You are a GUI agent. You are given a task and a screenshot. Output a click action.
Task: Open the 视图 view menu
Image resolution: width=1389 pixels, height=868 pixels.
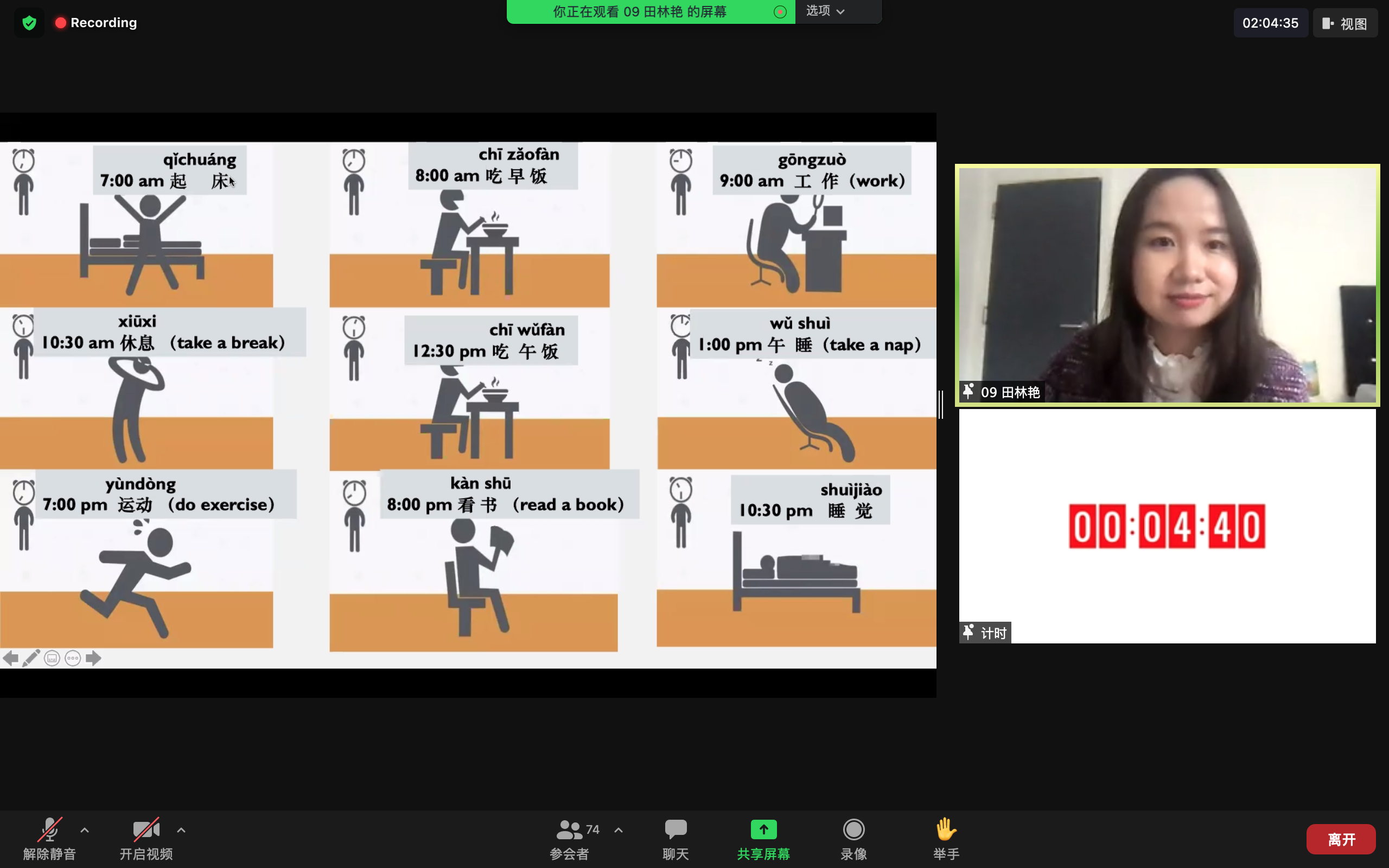click(1345, 23)
